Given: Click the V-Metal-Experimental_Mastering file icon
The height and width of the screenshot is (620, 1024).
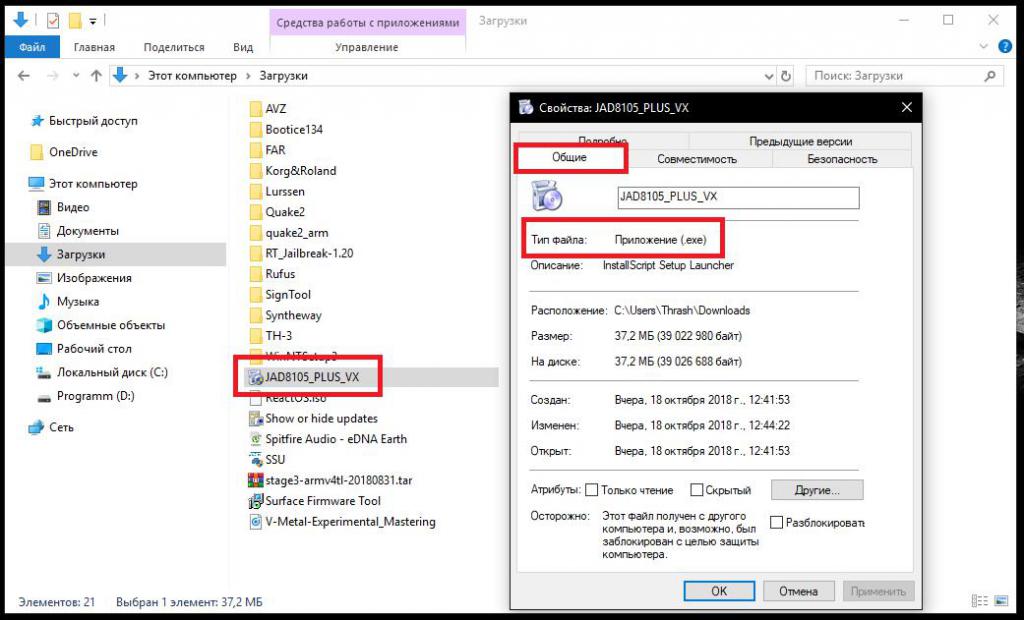Looking at the screenshot, I should tap(255, 521).
